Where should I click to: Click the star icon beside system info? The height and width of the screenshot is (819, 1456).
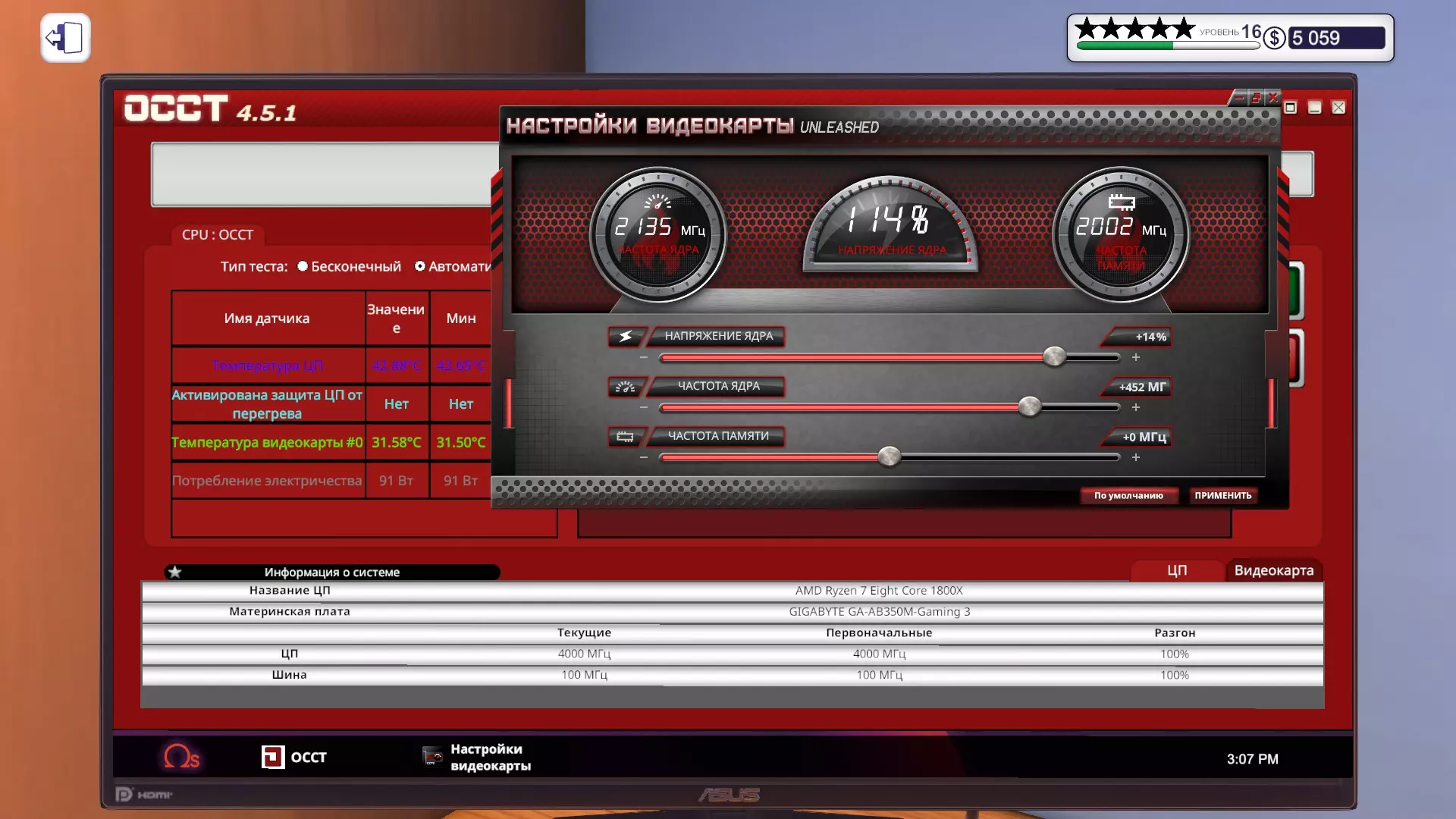click(x=175, y=572)
